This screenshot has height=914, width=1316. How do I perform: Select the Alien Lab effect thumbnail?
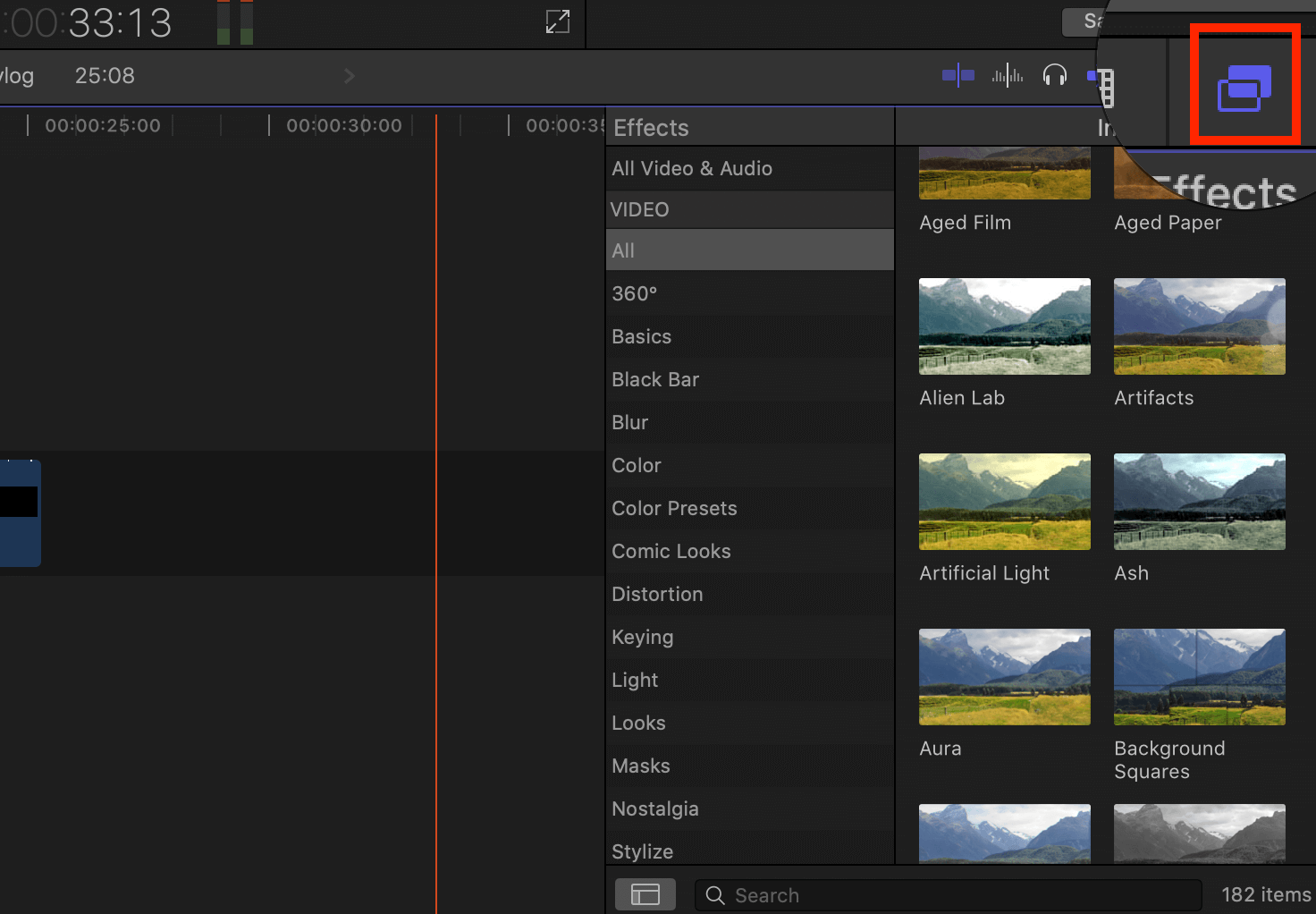click(x=1005, y=326)
